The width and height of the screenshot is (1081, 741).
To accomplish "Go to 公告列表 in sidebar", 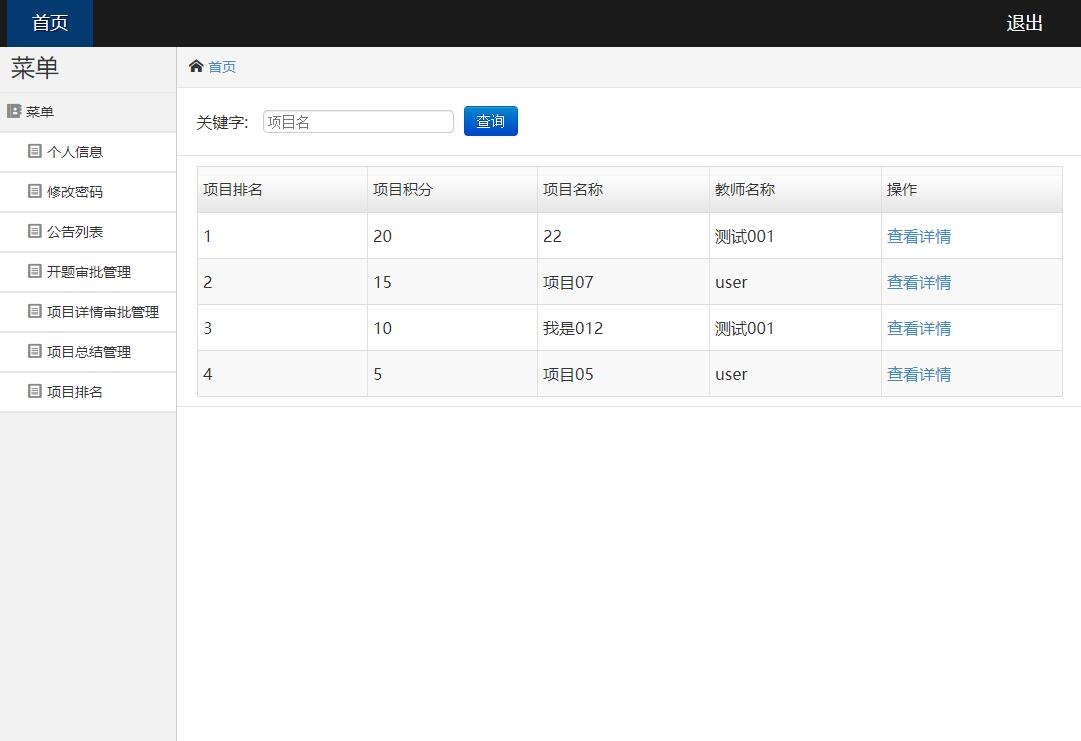I will [75, 232].
